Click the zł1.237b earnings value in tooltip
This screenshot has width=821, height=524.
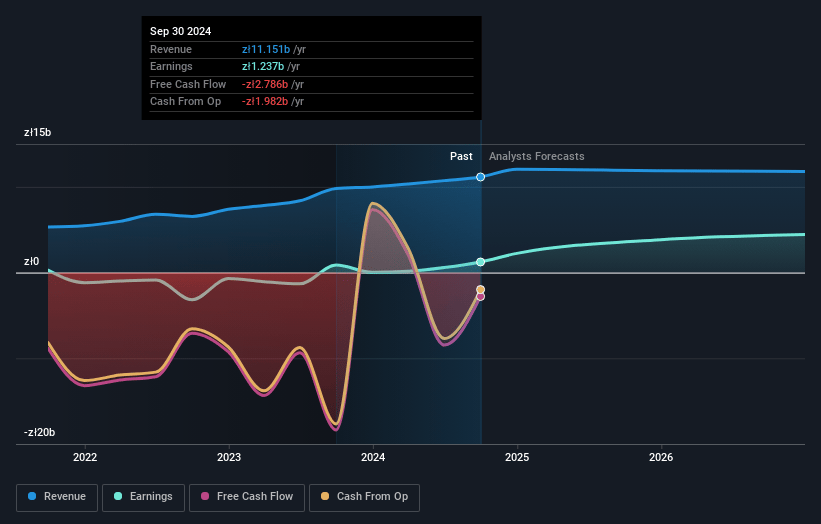click(x=263, y=66)
